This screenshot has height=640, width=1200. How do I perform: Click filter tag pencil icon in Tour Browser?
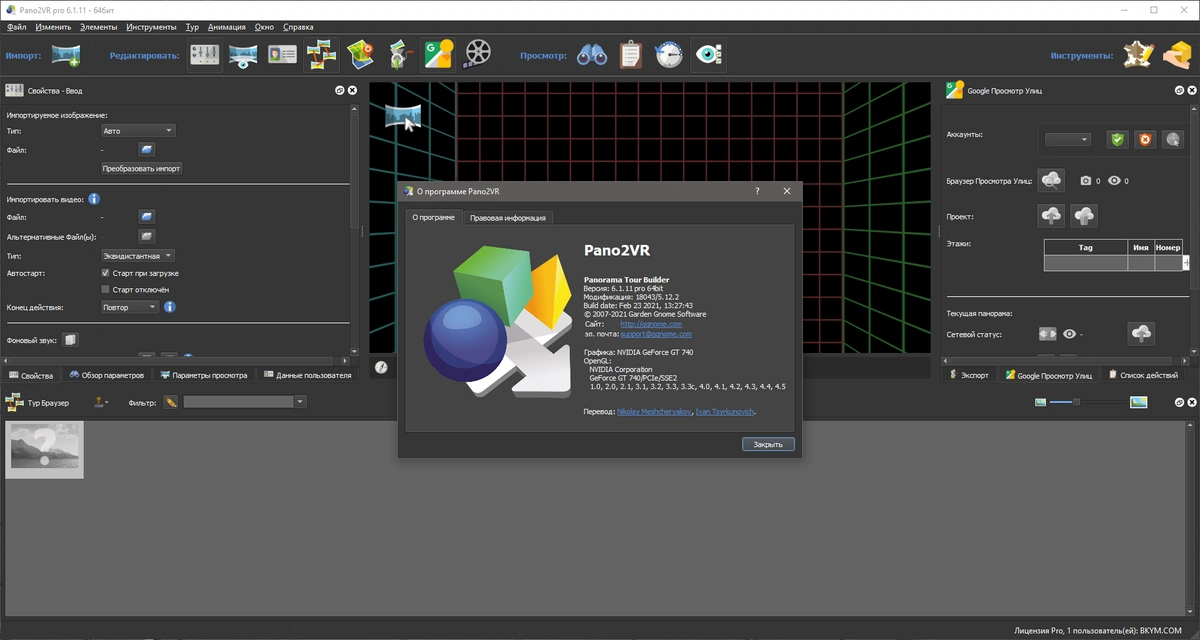[172, 402]
